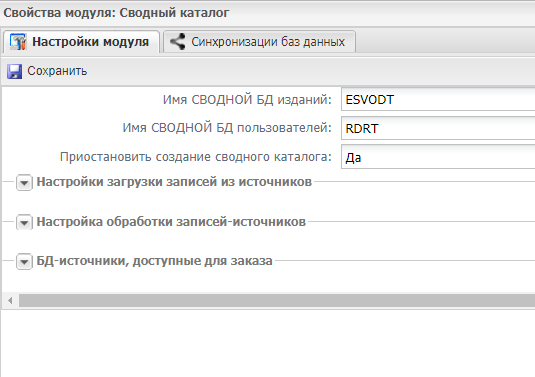Click label Имя СВОДНОЙ БД пользователей
This screenshot has height=377, width=535.
click(227, 128)
